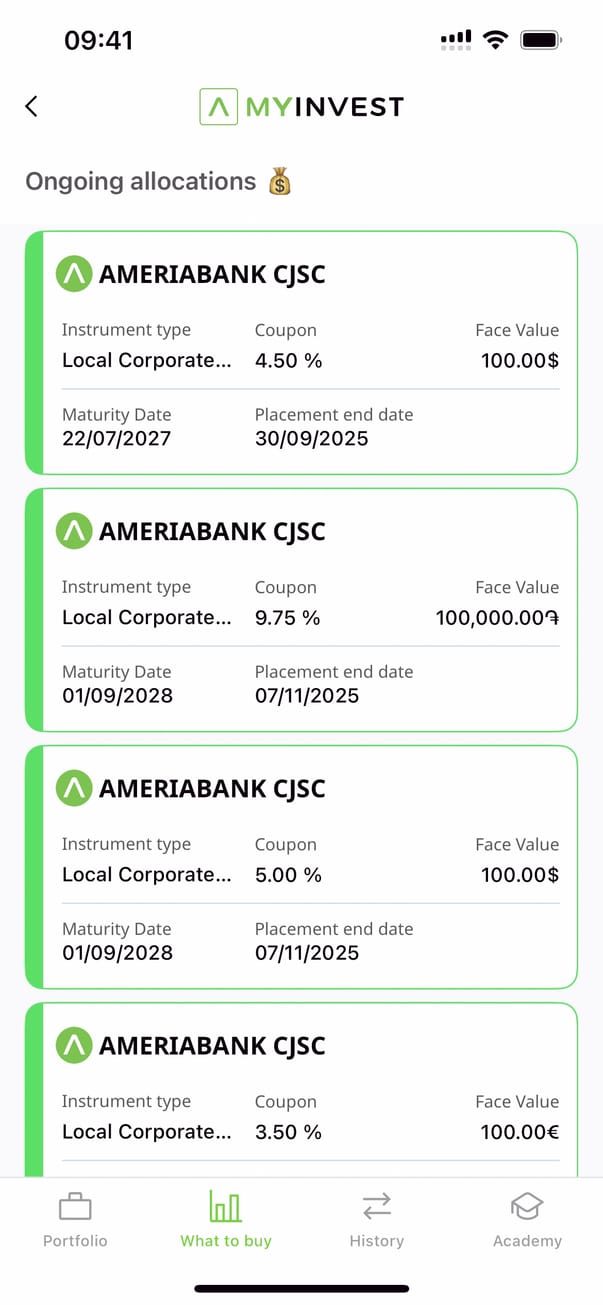Viewport: 603px width, 1305px height.
Task: Tap the Portfolio briefcase icon
Action: pos(75,1207)
